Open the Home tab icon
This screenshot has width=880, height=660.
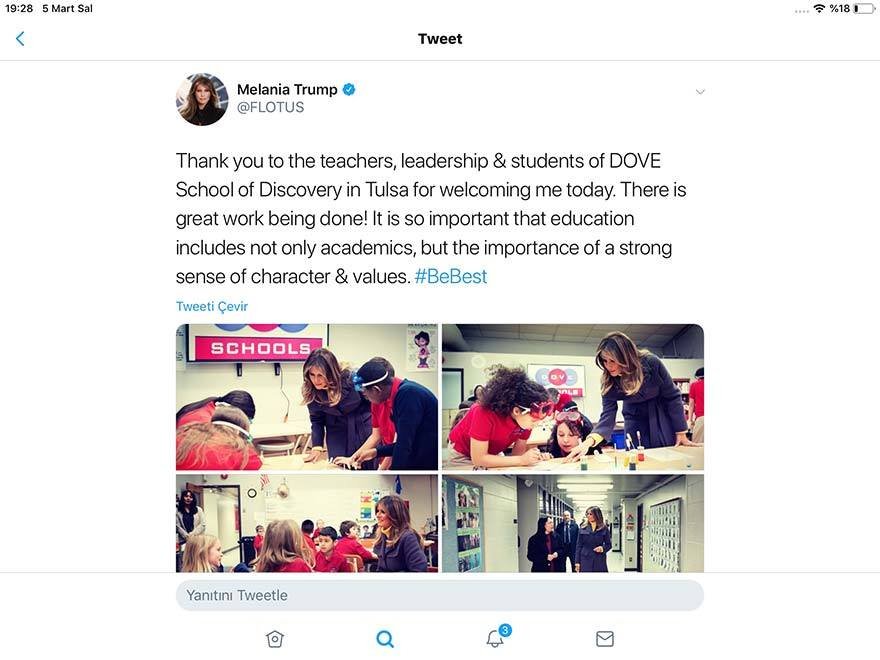click(274, 639)
